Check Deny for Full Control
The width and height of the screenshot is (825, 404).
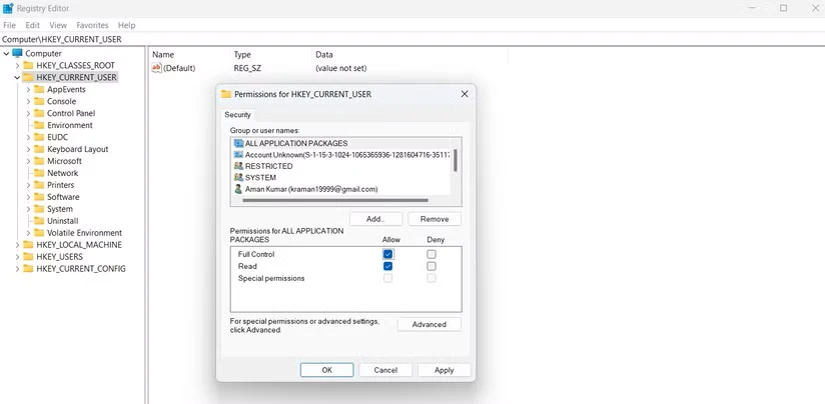(431, 254)
